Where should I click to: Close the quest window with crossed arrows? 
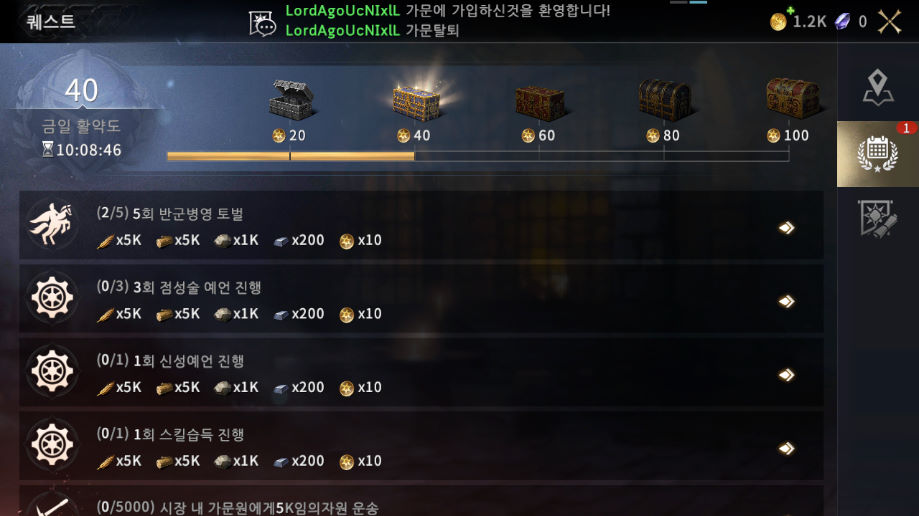click(x=889, y=22)
